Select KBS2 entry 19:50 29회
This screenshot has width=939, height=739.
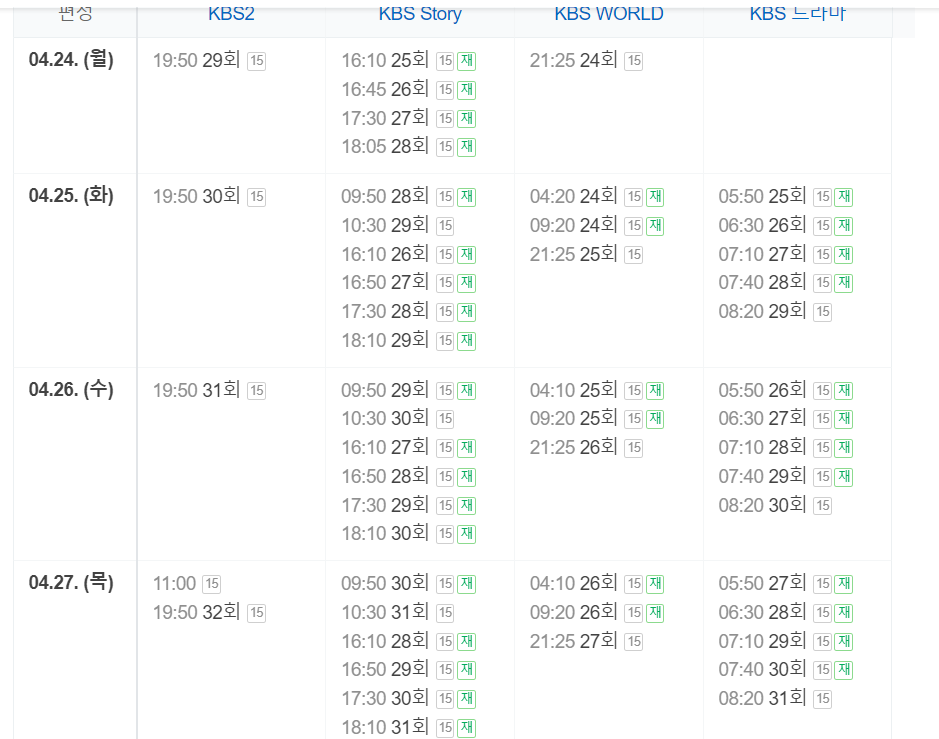(196, 60)
